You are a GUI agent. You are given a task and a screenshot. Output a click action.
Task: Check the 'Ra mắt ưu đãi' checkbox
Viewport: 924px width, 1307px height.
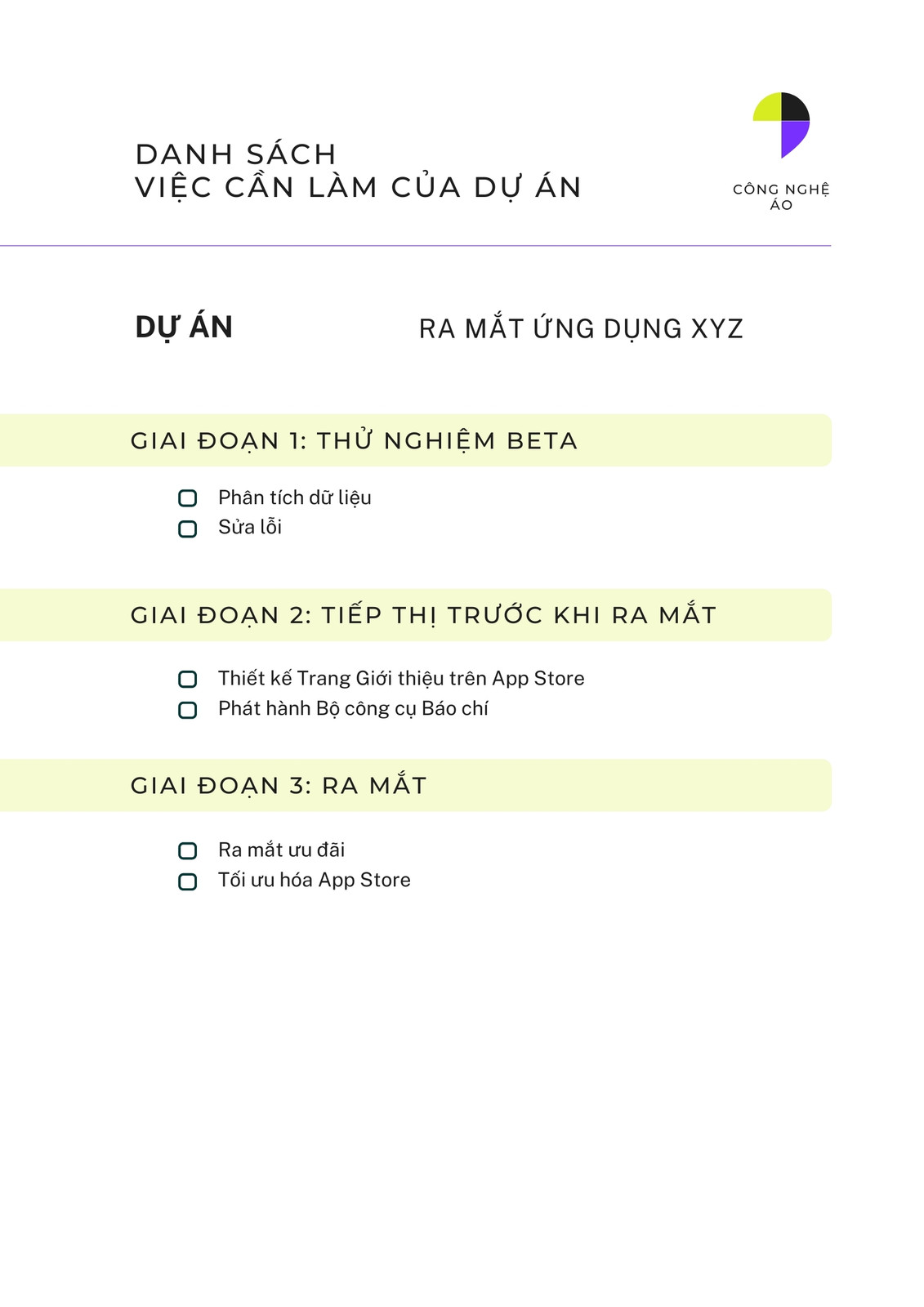188,850
